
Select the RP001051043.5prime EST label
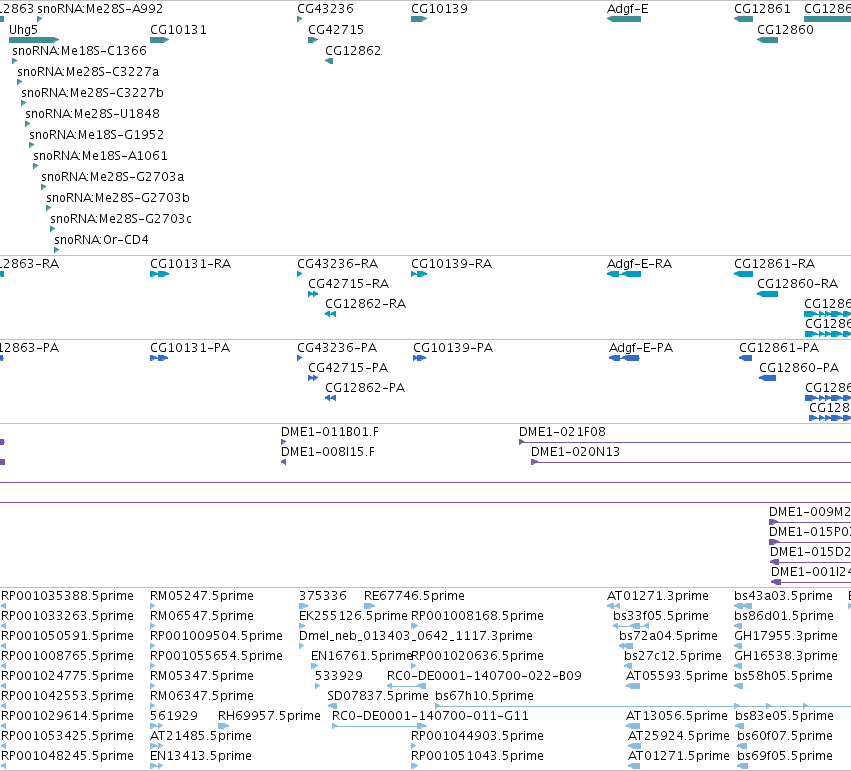pyautogui.click(x=478, y=756)
